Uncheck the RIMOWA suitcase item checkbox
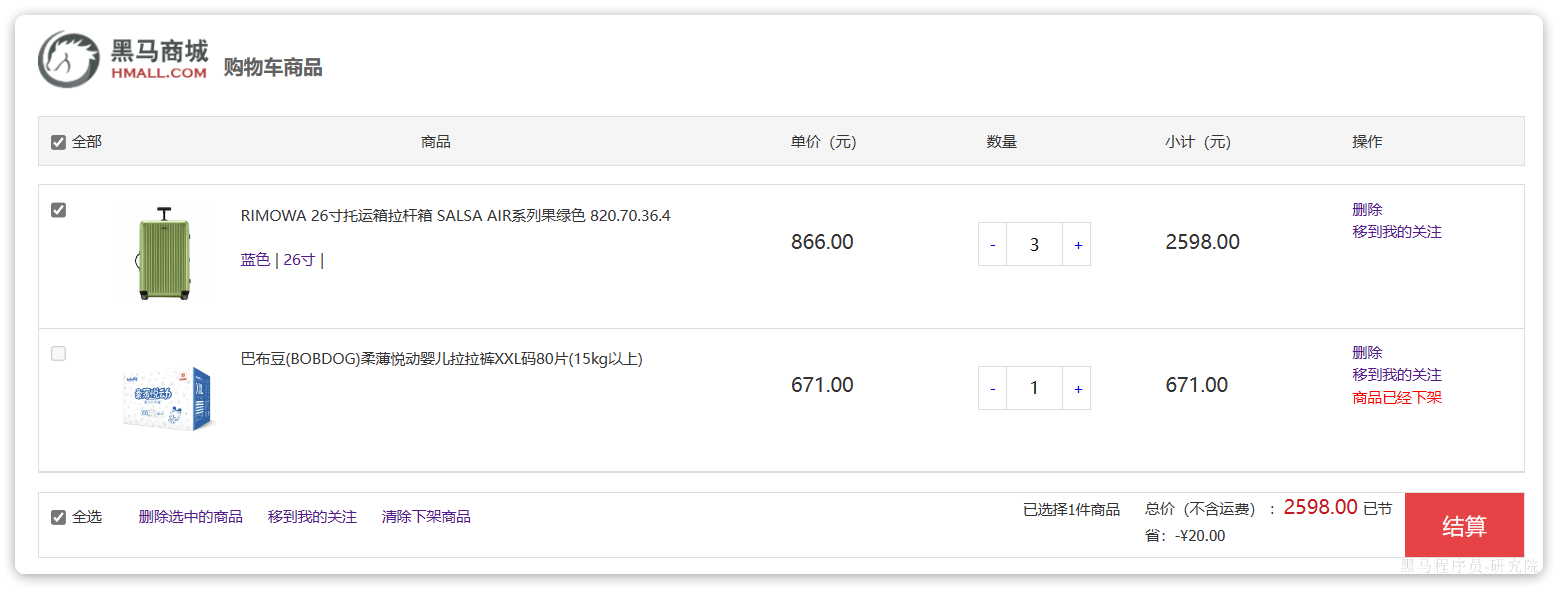The image size is (1558, 591). [59, 210]
